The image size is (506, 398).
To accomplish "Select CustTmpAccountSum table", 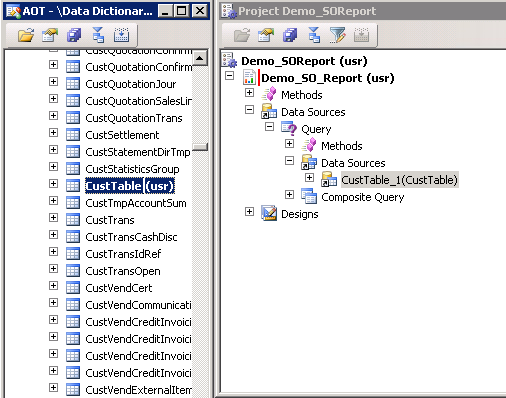I will [136, 203].
